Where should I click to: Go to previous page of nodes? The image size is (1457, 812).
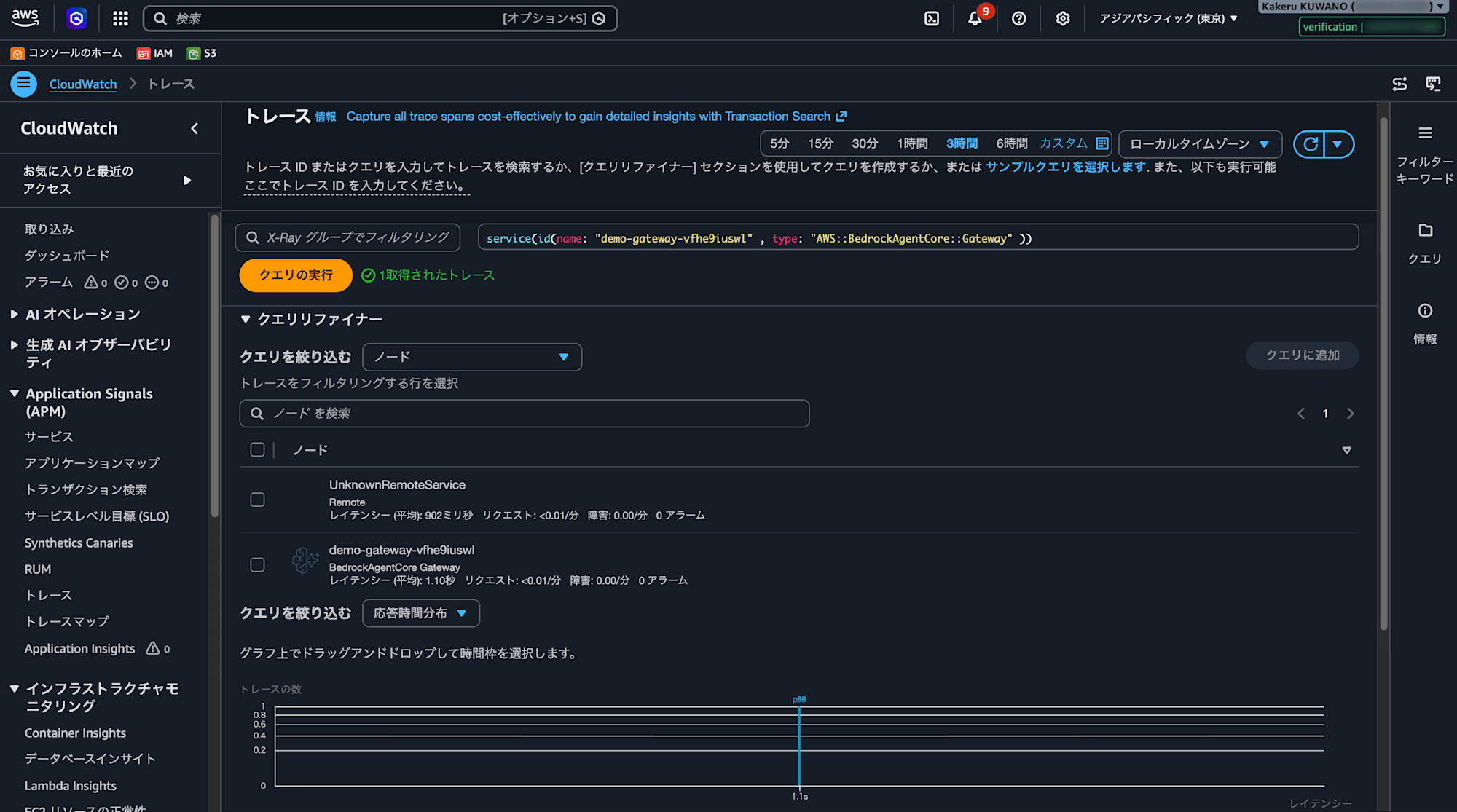point(1300,414)
